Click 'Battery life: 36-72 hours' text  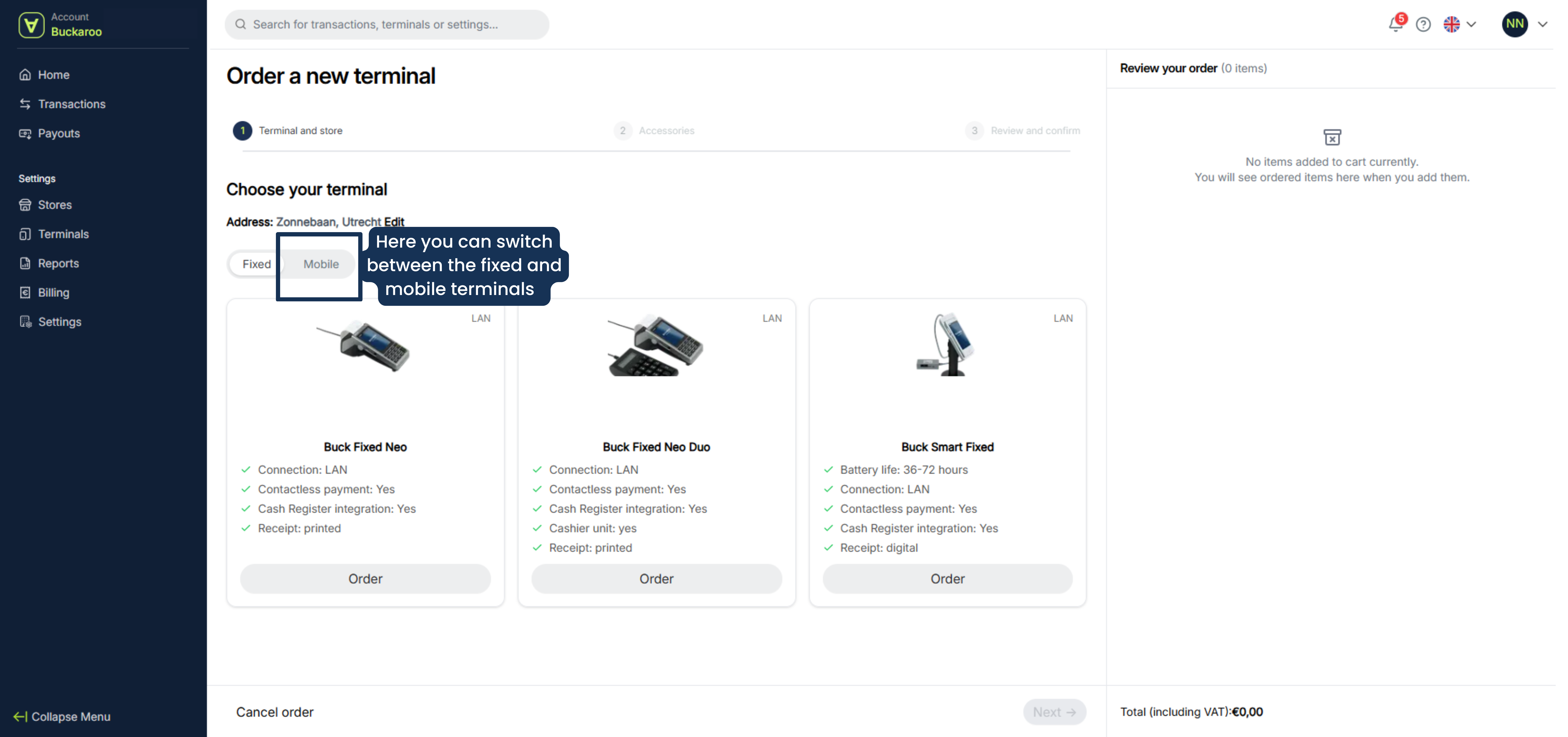(x=904, y=470)
